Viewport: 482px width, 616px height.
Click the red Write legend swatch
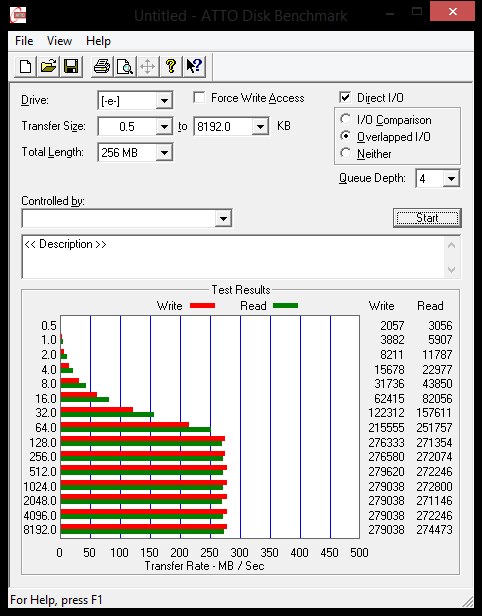pyautogui.click(x=202, y=305)
